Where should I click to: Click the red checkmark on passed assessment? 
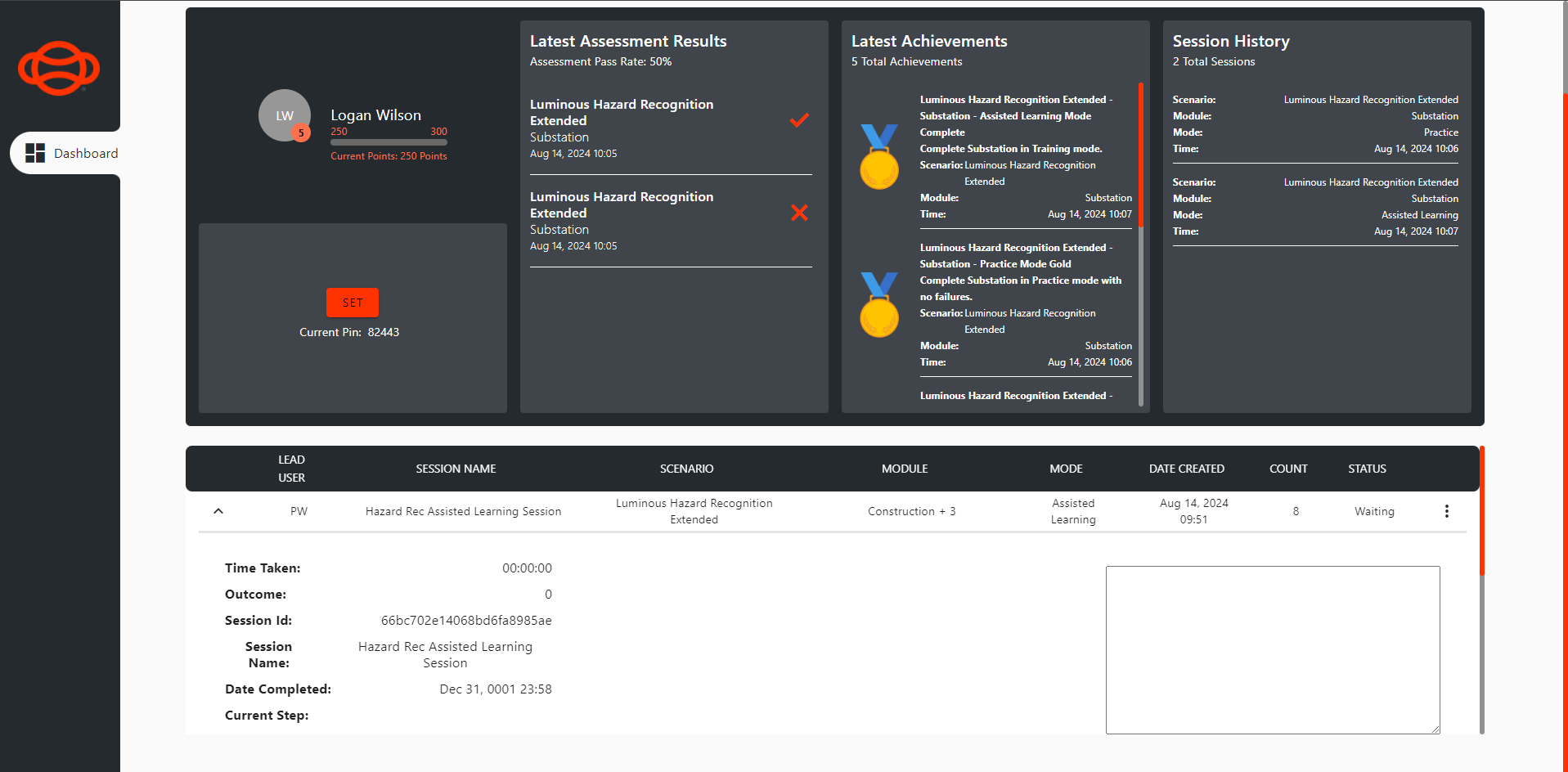click(799, 120)
